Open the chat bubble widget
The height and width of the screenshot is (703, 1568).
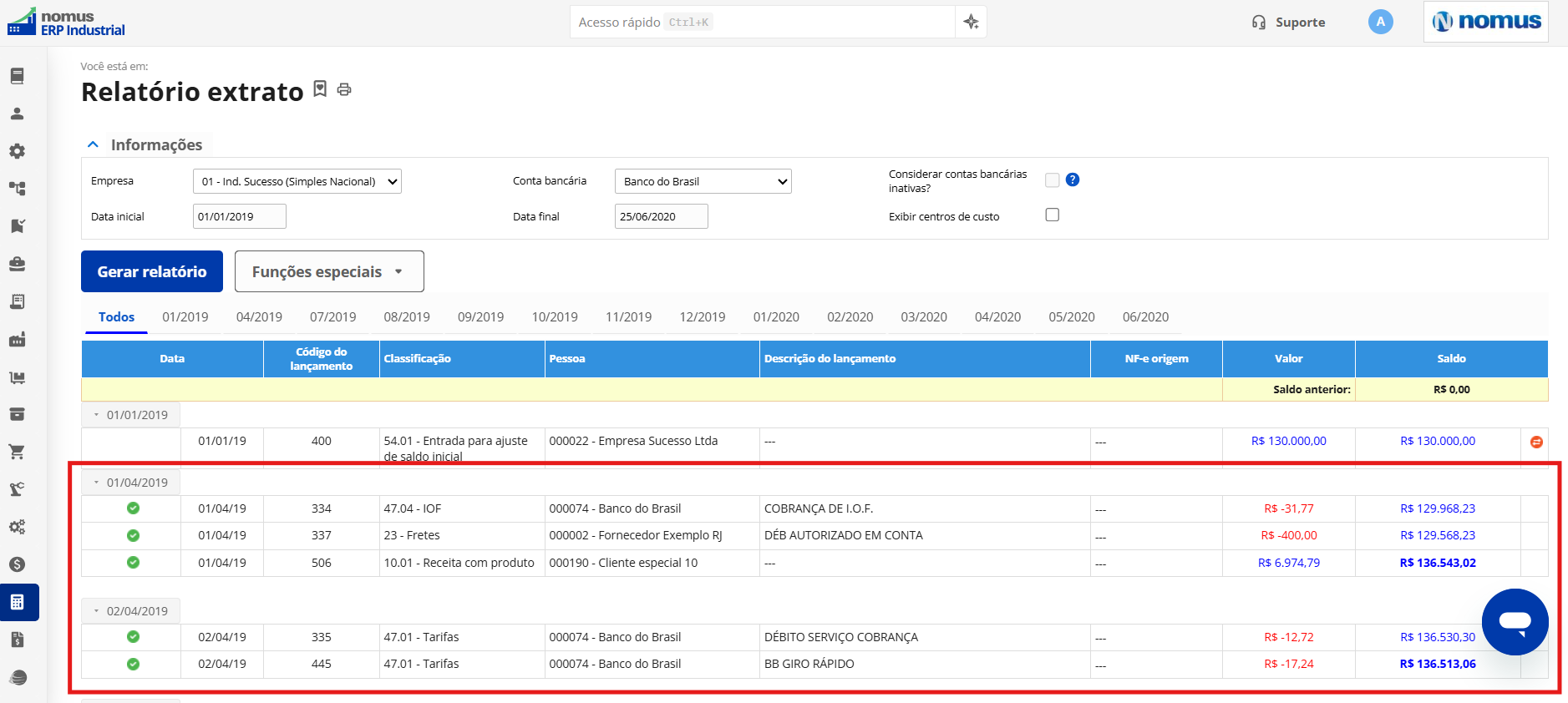pyautogui.click(x=1515, y=622)
